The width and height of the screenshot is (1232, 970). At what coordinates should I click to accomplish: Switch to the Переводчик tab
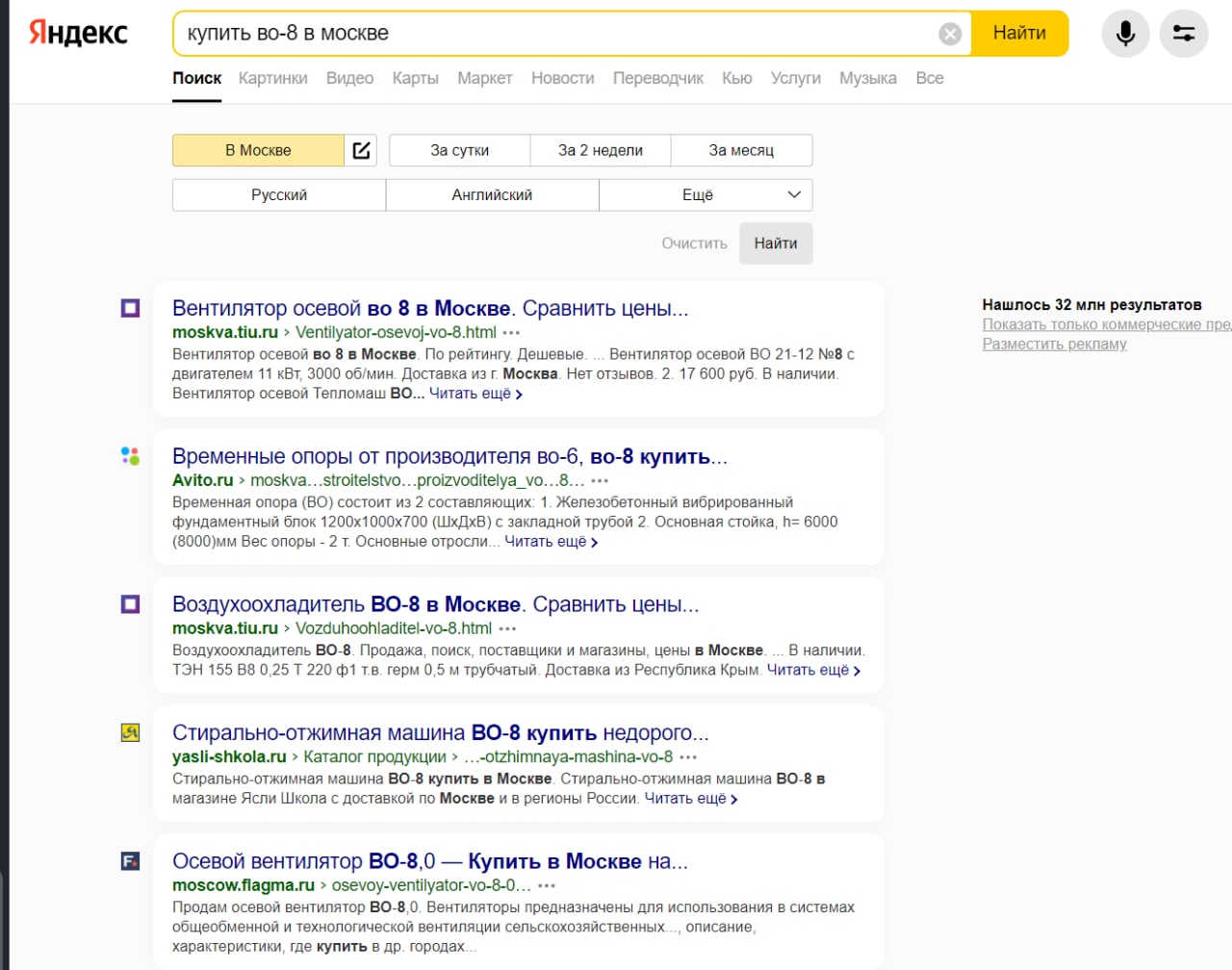[x=658, y=78]
